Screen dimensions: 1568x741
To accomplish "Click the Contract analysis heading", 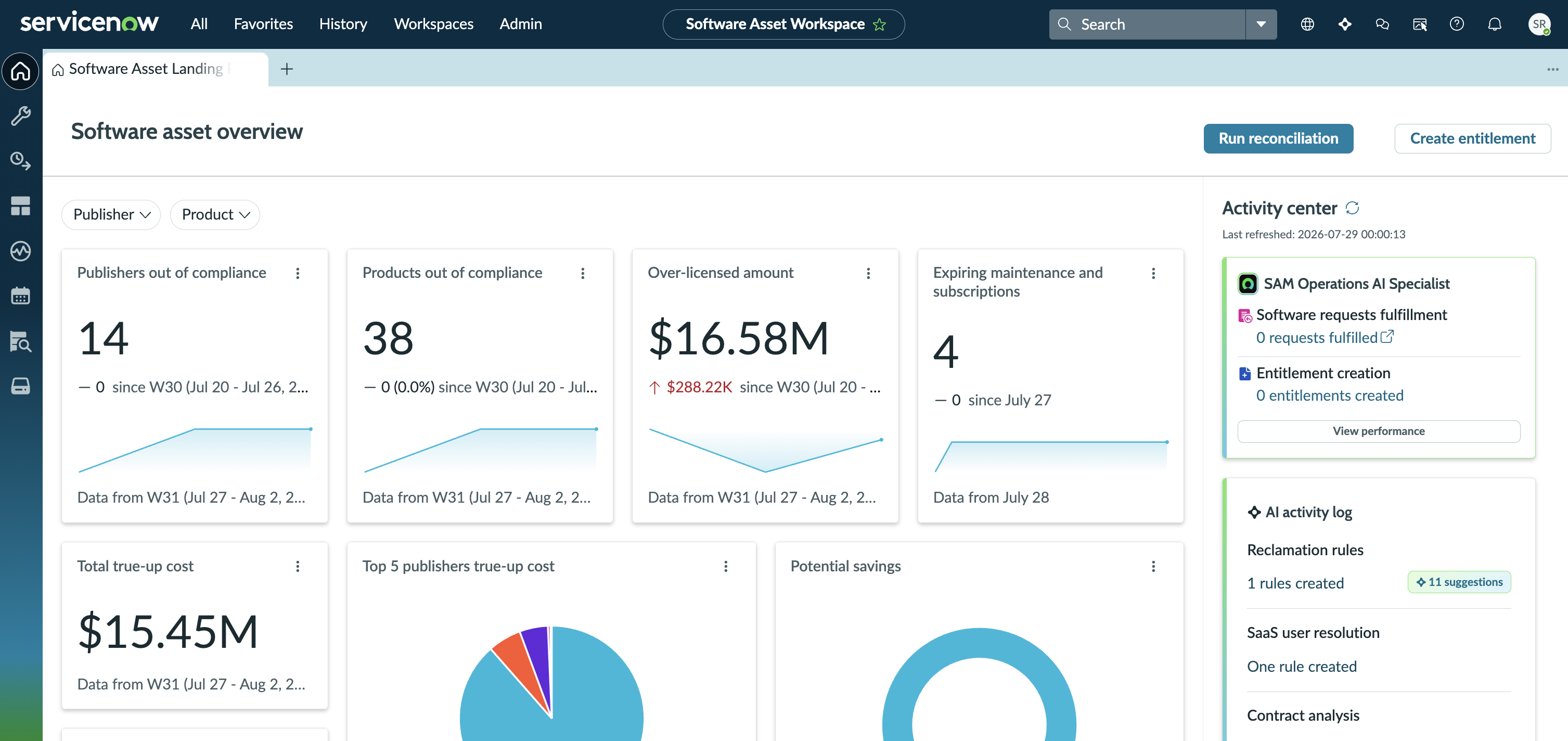I will 1303,716.
